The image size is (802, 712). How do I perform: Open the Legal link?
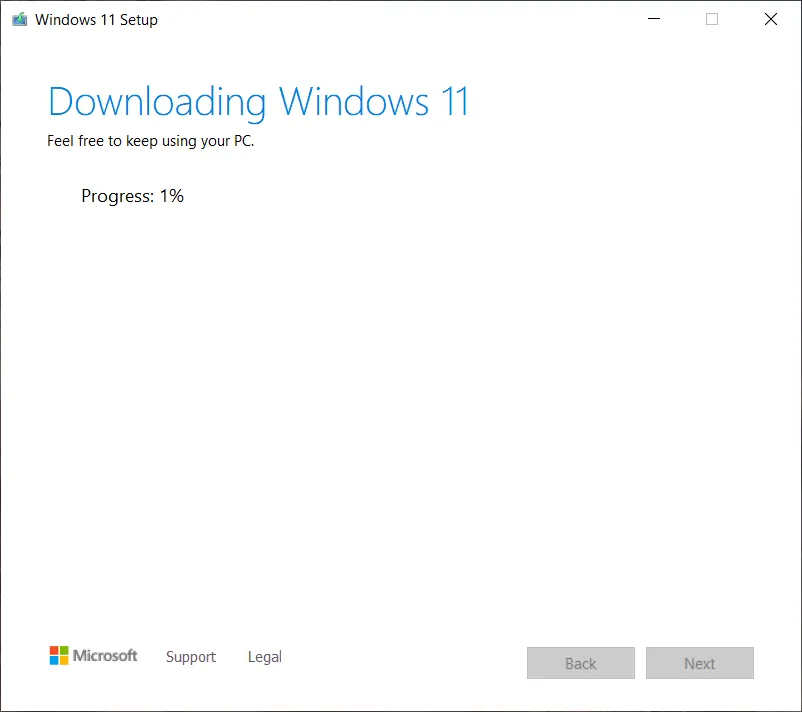[x=264, y=657]
